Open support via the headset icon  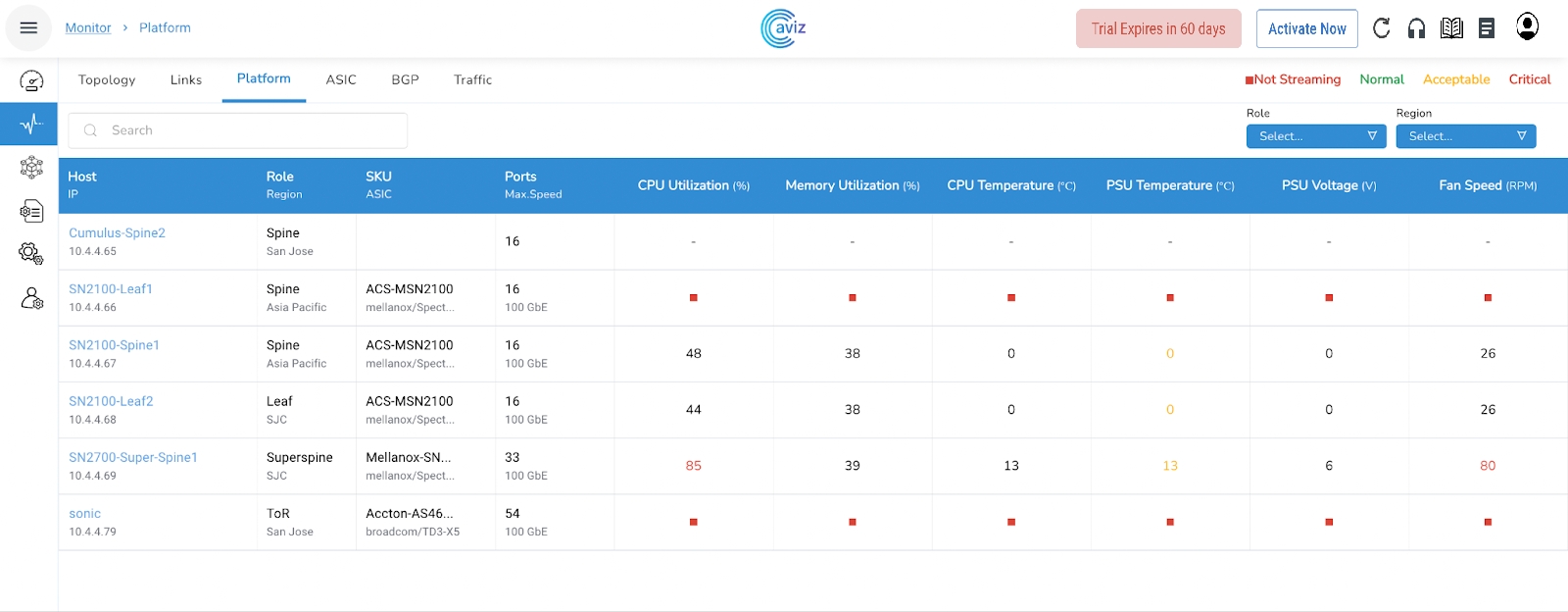click(x=1416, y=28)
